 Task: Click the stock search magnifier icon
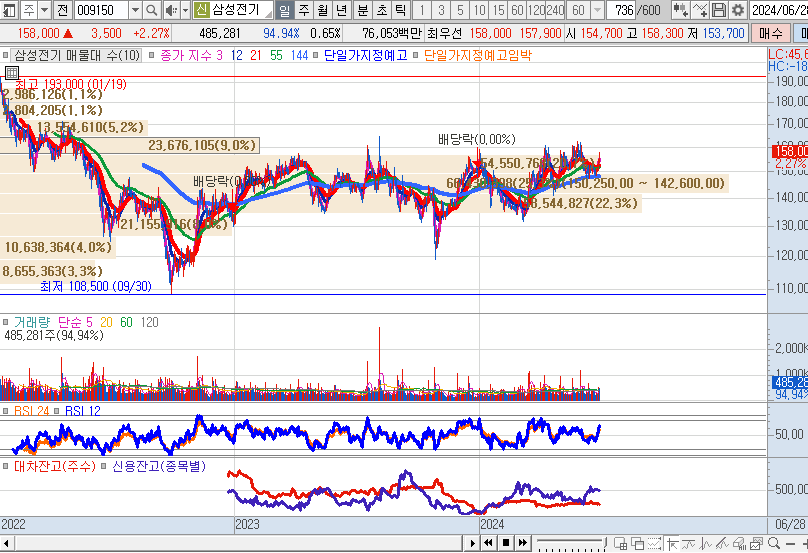(x=152, y=10)
